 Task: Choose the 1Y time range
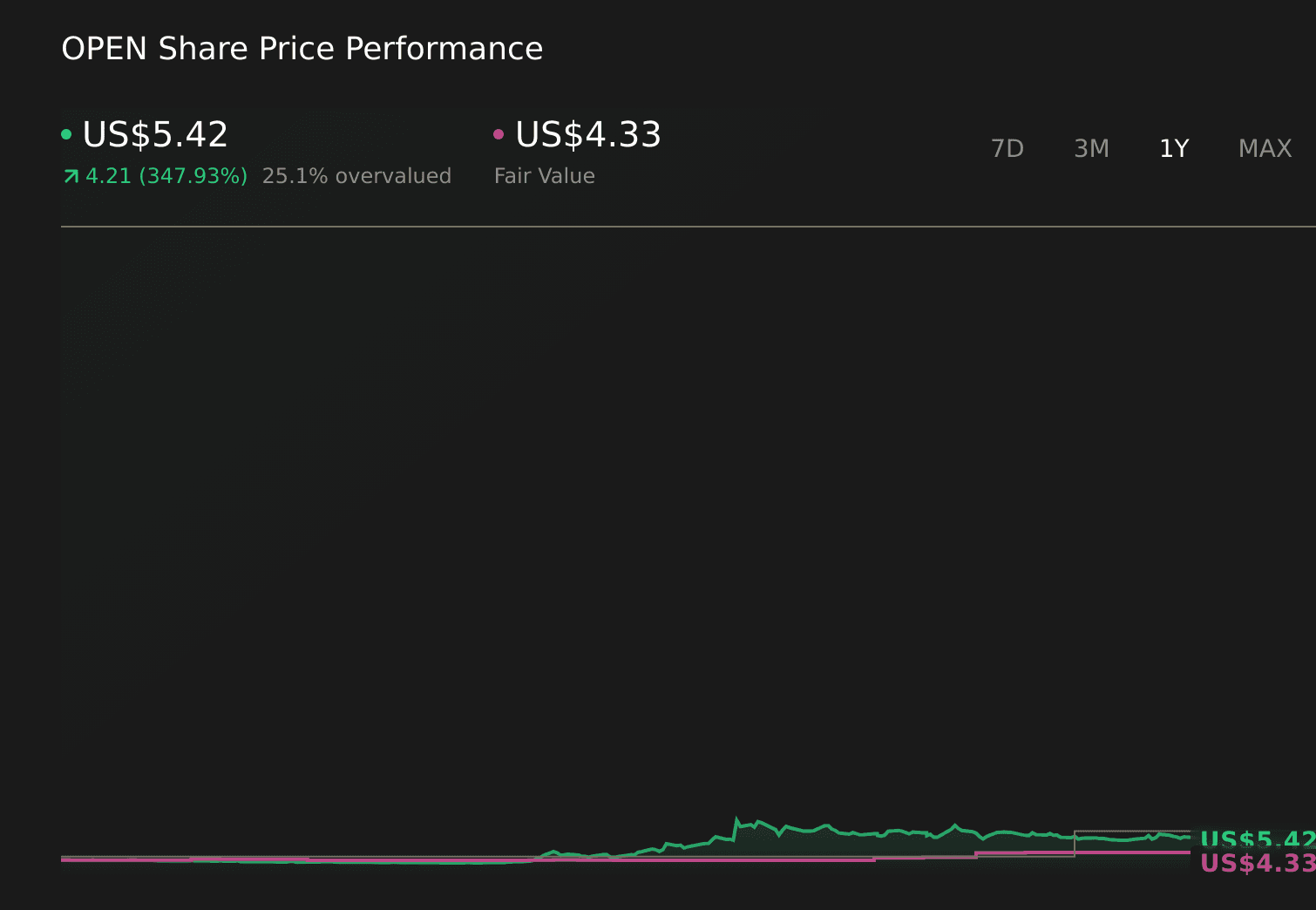[x=1174, y=149]
